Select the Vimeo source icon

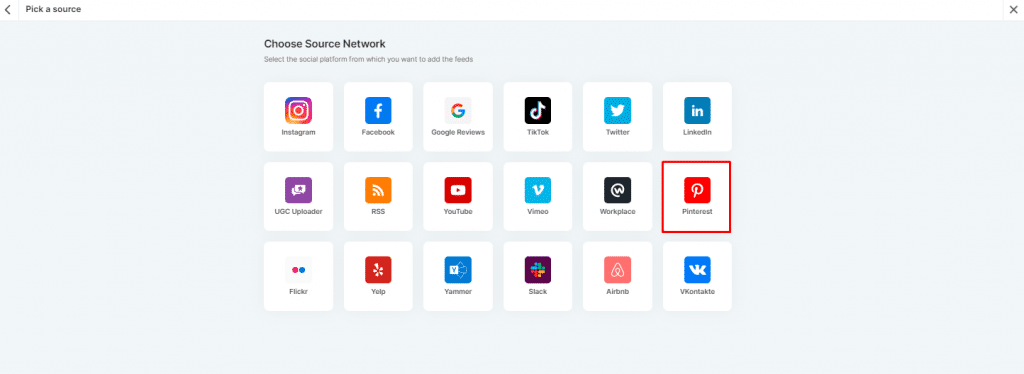click(x=537, y=190)
